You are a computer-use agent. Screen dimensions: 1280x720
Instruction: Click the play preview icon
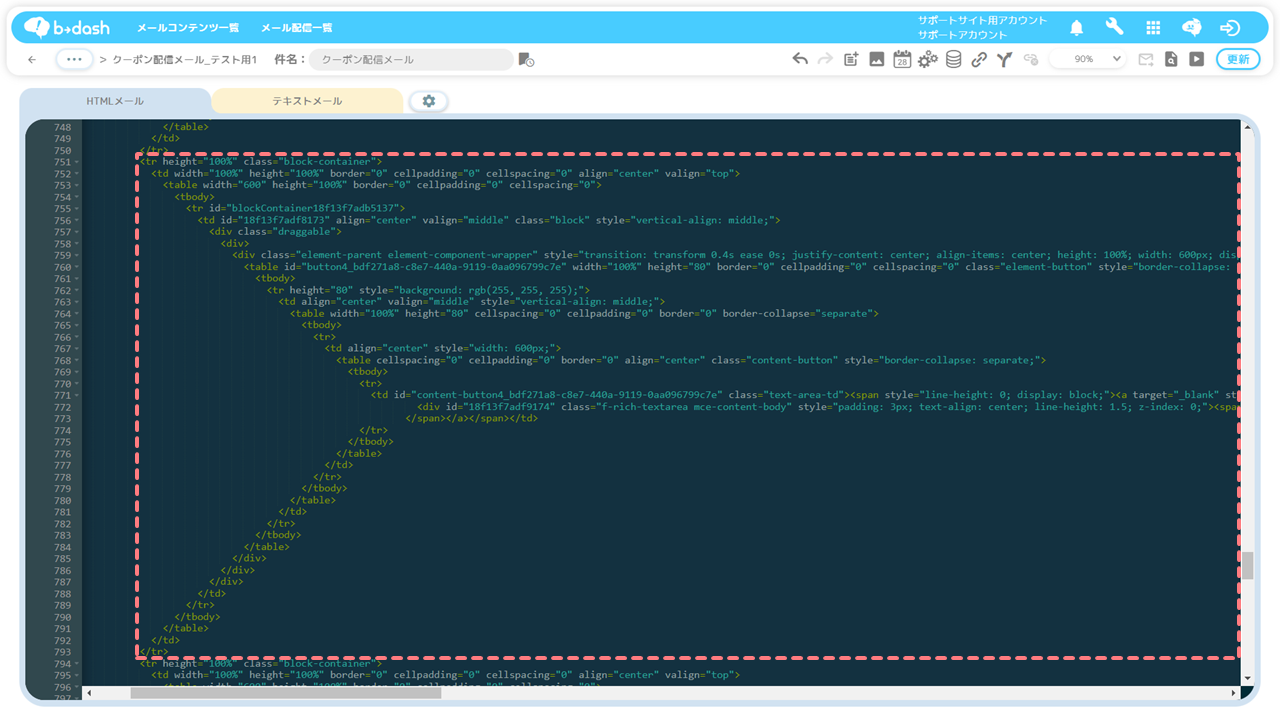point(1196,59)
